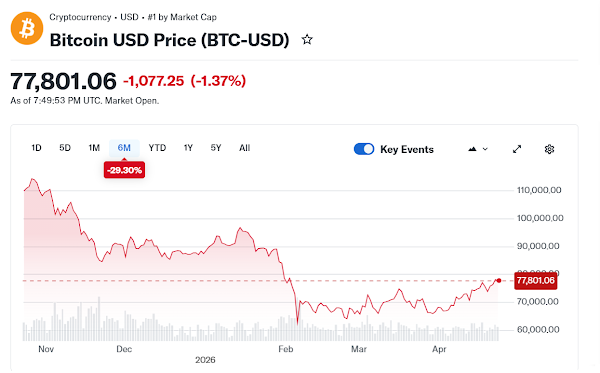This screenshot has width=600, height=373.
Task: Click the -29.30% change badge
Action: (124, 170)
